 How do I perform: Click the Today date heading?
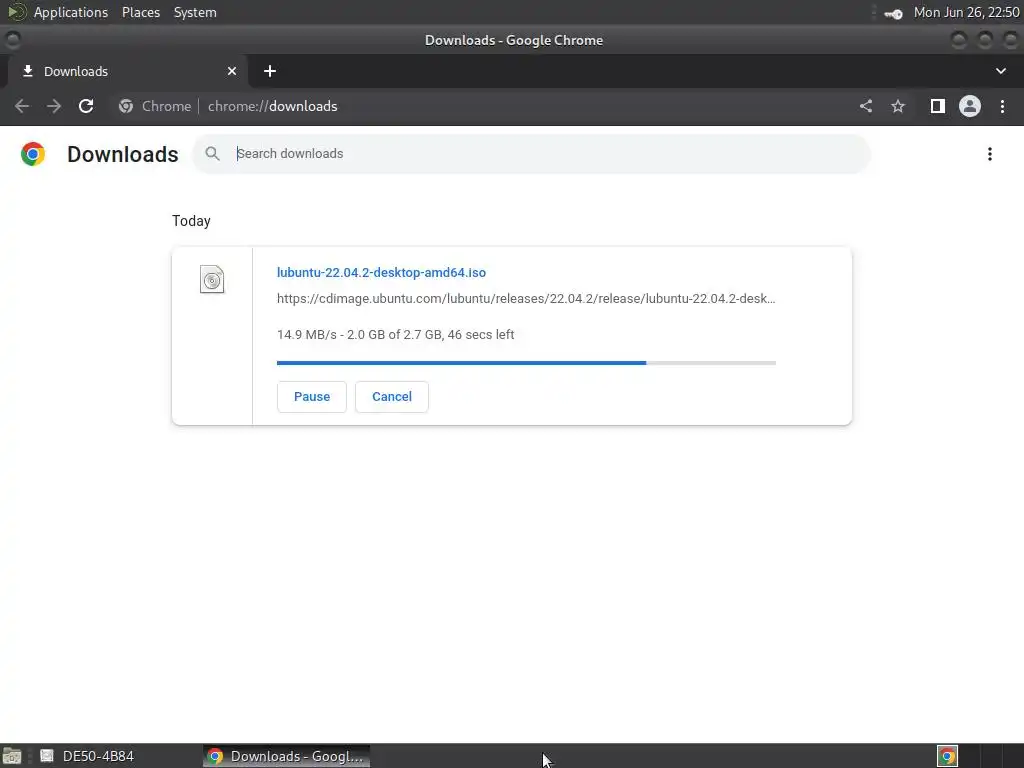pyautogui.click(x=191, y=221)
